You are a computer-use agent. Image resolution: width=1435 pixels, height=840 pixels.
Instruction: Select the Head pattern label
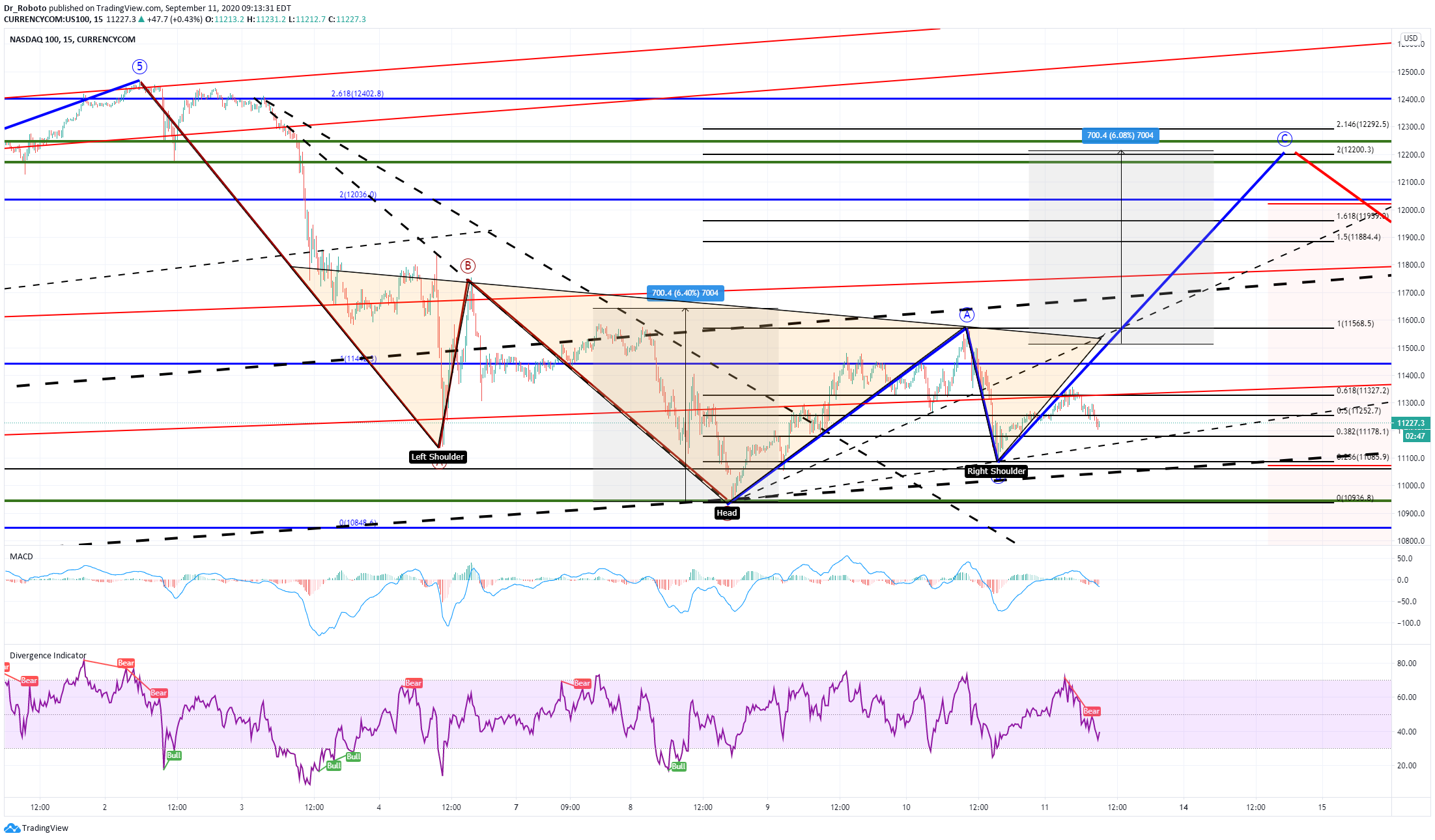pos(726,512)
